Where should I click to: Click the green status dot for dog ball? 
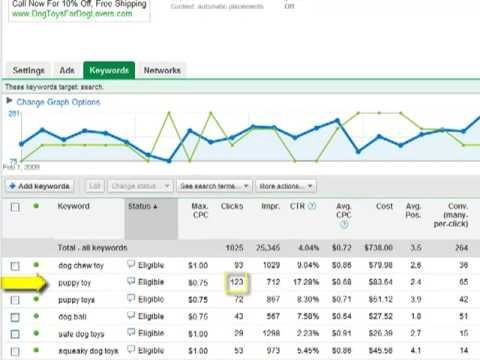[36, 316]
